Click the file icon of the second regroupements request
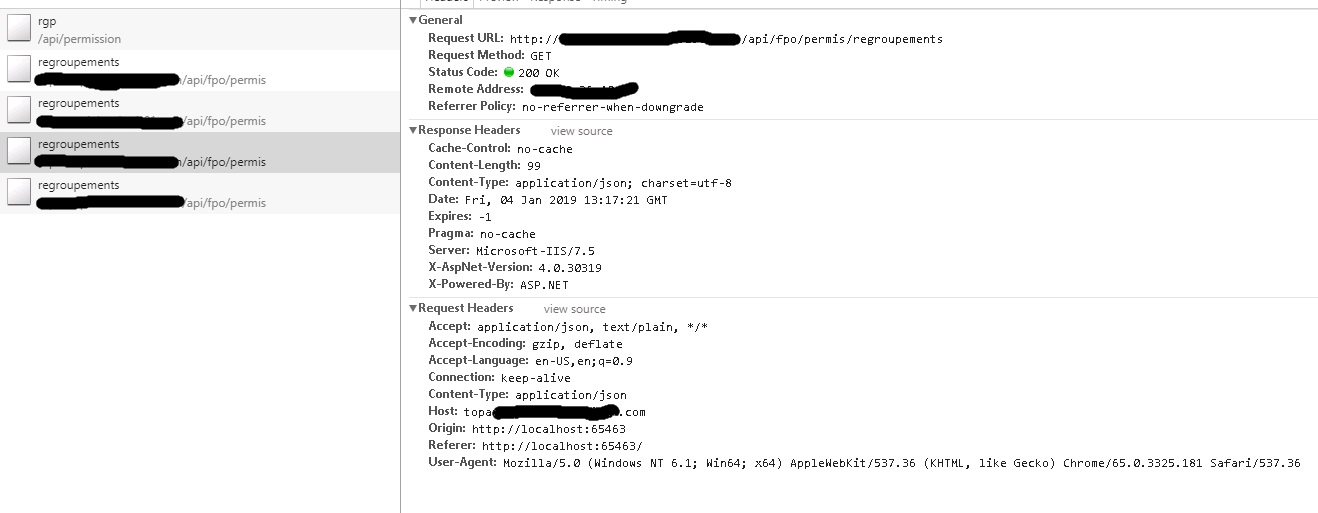The height and width of the screenshot is (513, 1318). coord(18,111)
